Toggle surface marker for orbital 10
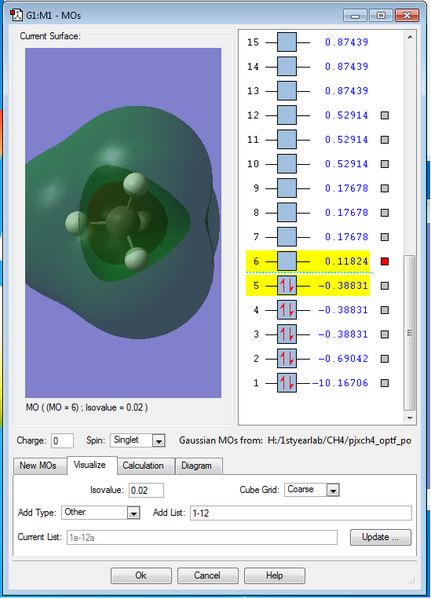This screenshot has height=599, width=431. pyautogui.click(x=385, y=164)
